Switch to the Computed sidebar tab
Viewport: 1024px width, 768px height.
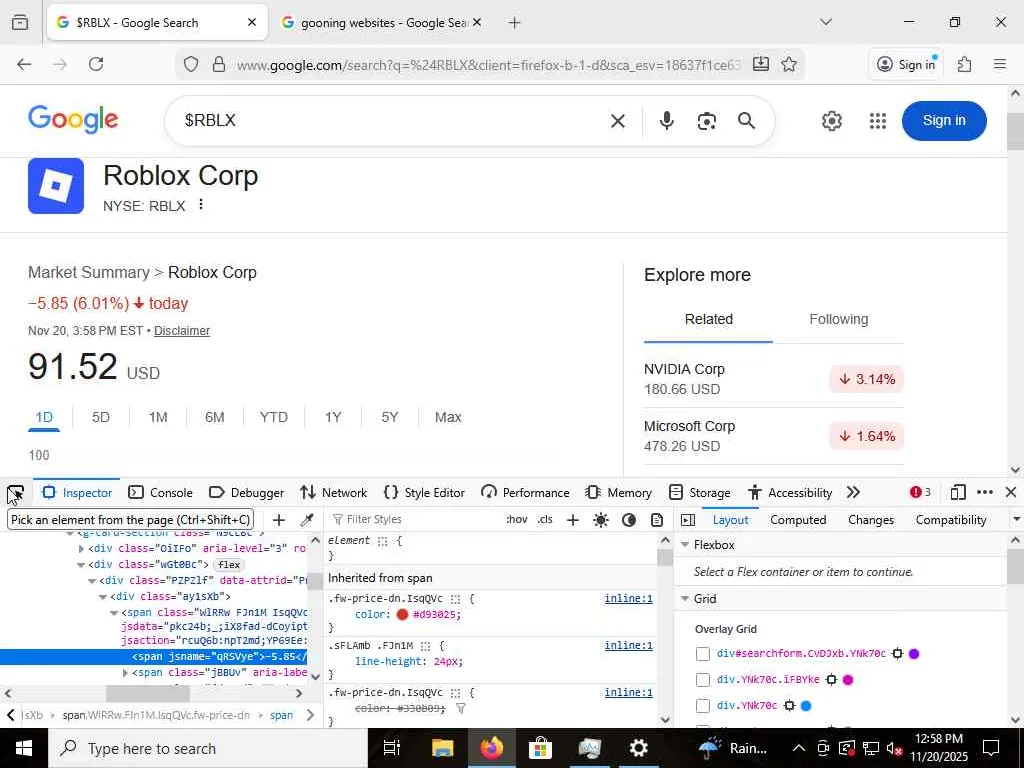tap(798, 520)
